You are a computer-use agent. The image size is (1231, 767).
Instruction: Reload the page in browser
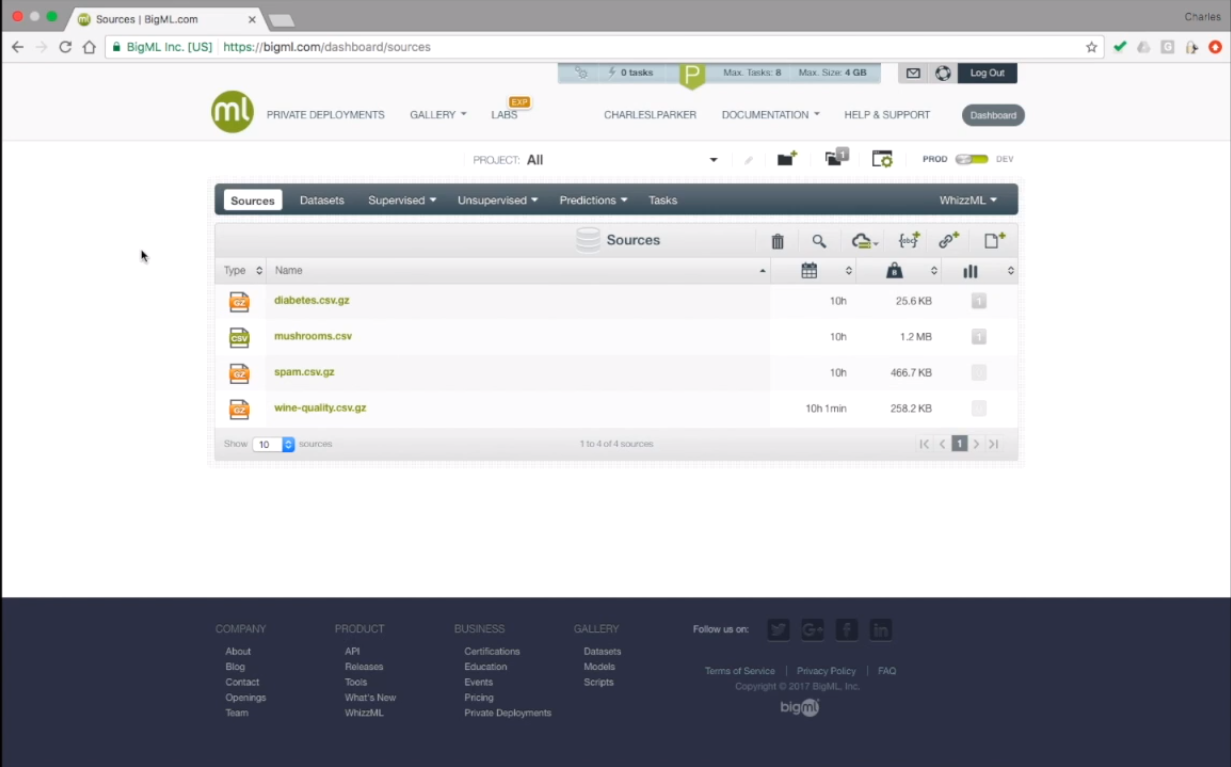click(65, 47)
